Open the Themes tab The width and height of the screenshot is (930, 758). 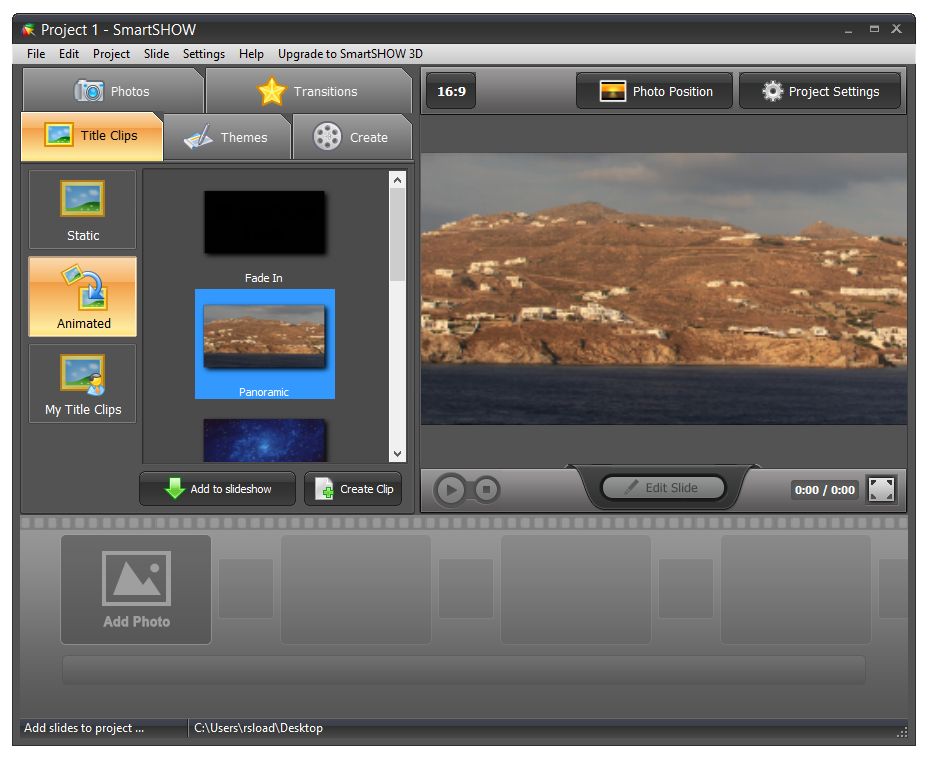coord(227,137)
